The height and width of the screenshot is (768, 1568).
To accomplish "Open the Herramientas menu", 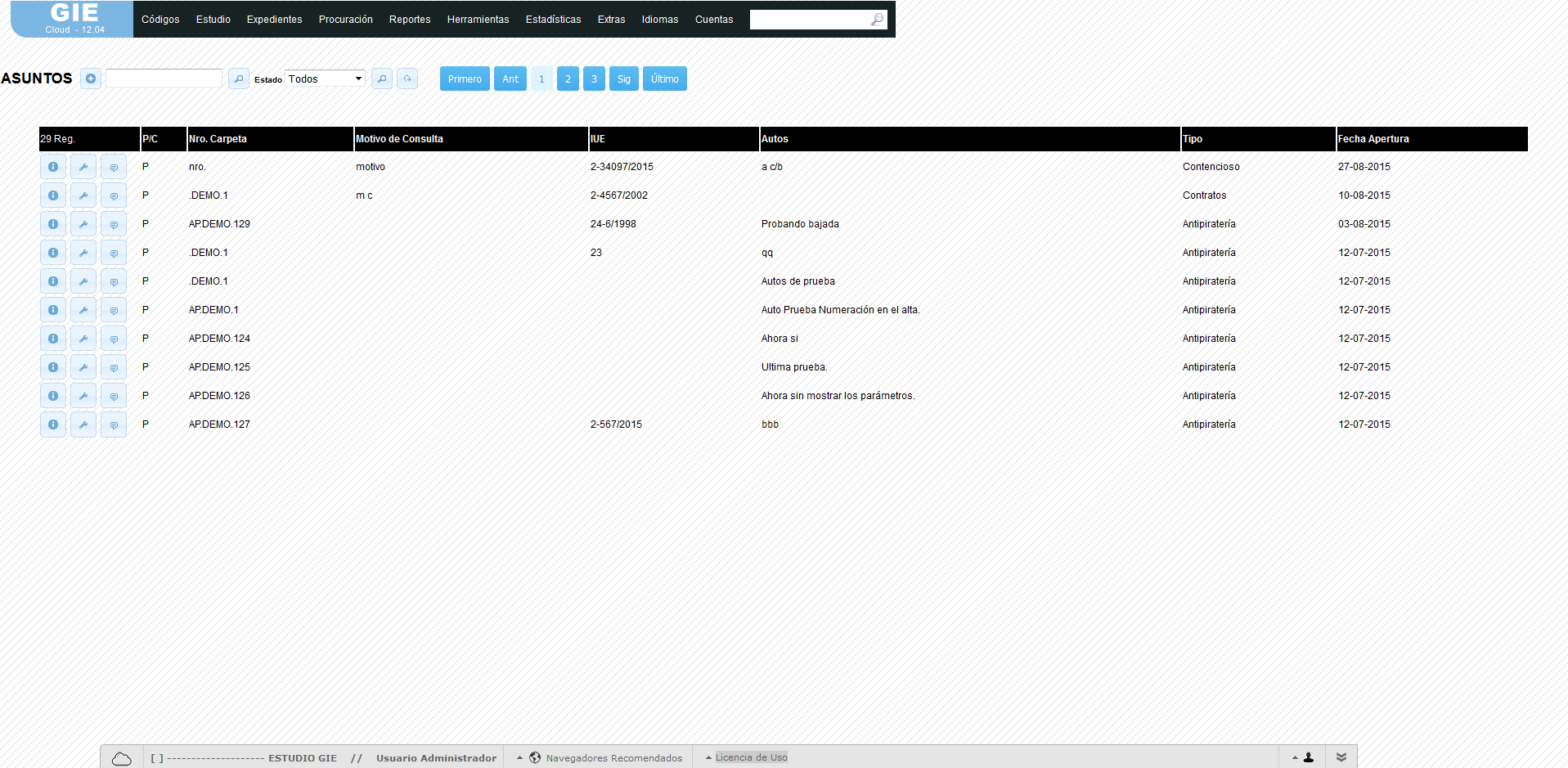I will tap(478, 20).
